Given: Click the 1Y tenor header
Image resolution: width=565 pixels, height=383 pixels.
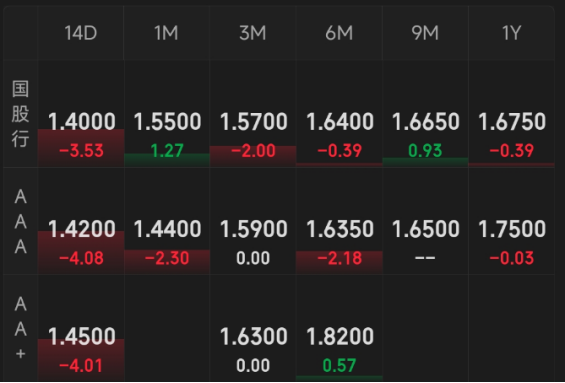Looking at the screenshot, I should [511, 33].
